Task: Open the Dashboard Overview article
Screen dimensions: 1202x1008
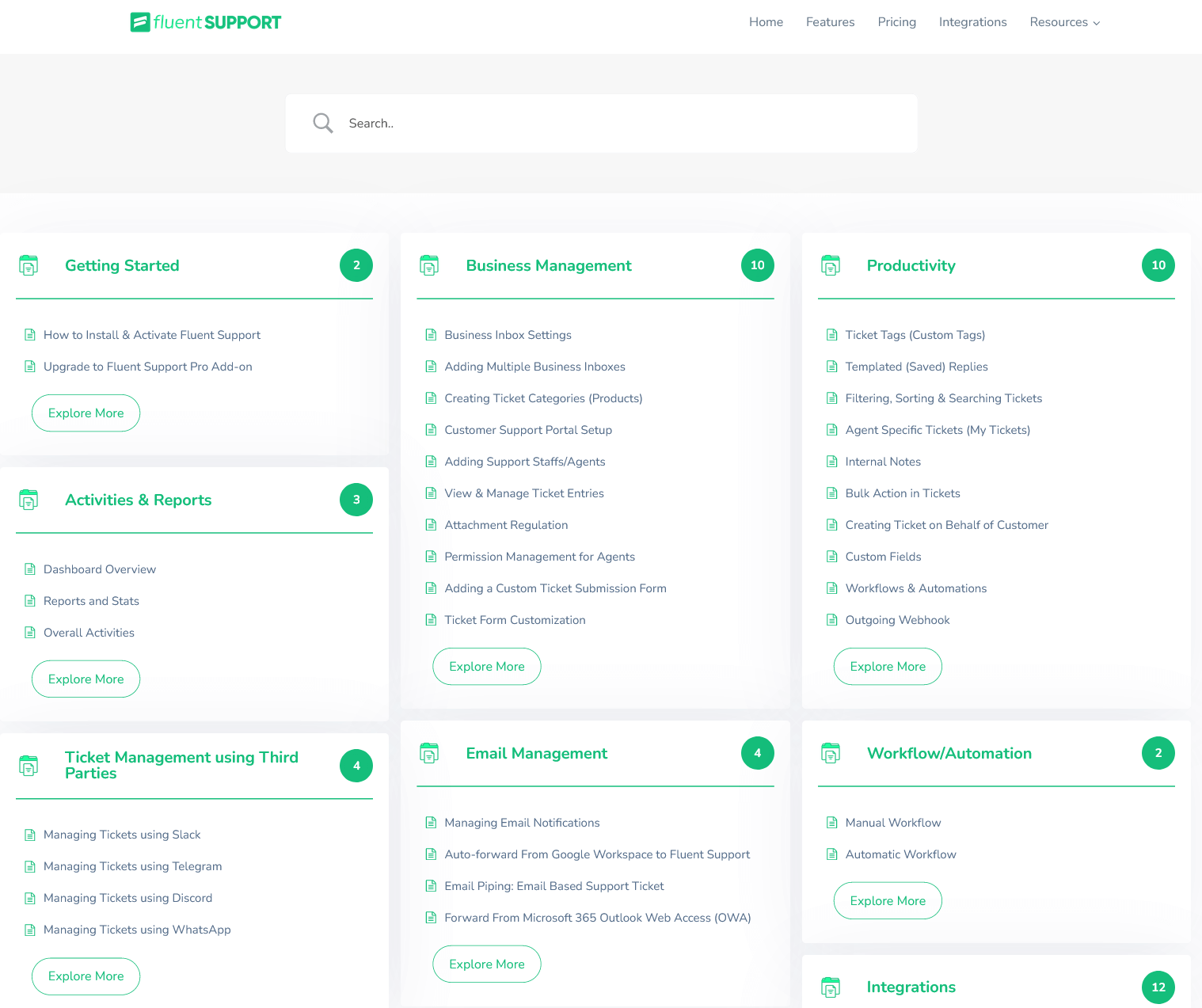Action: click(x=100, y=569)
